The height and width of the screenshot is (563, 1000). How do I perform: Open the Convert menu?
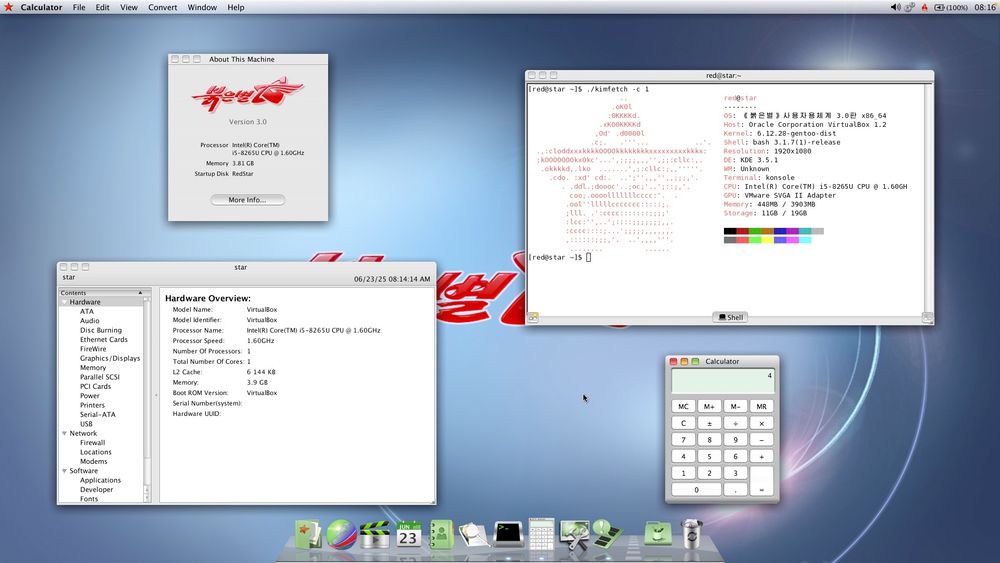pyautogui.click(x=162, y=7)
